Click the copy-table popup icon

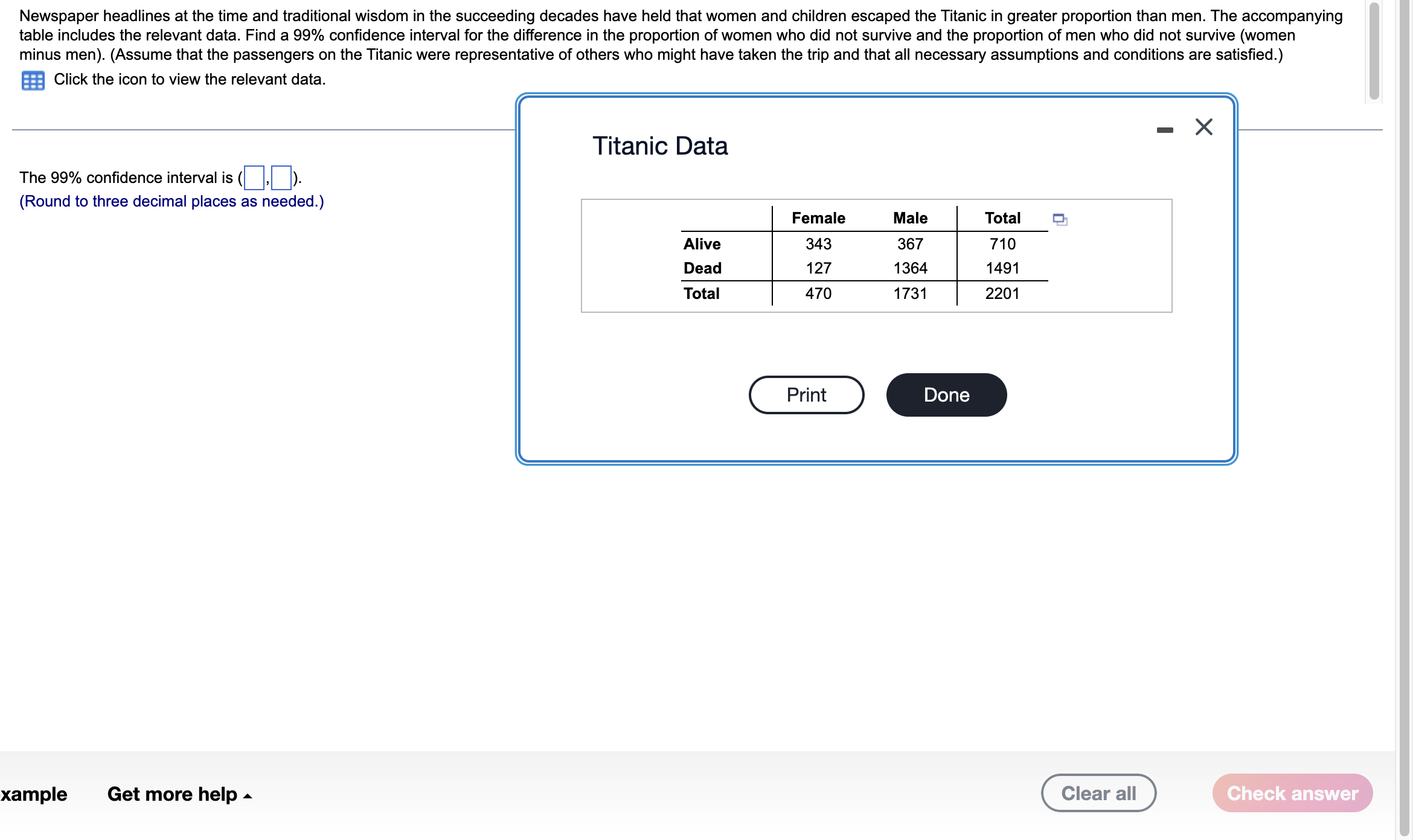click(1060, 219)
